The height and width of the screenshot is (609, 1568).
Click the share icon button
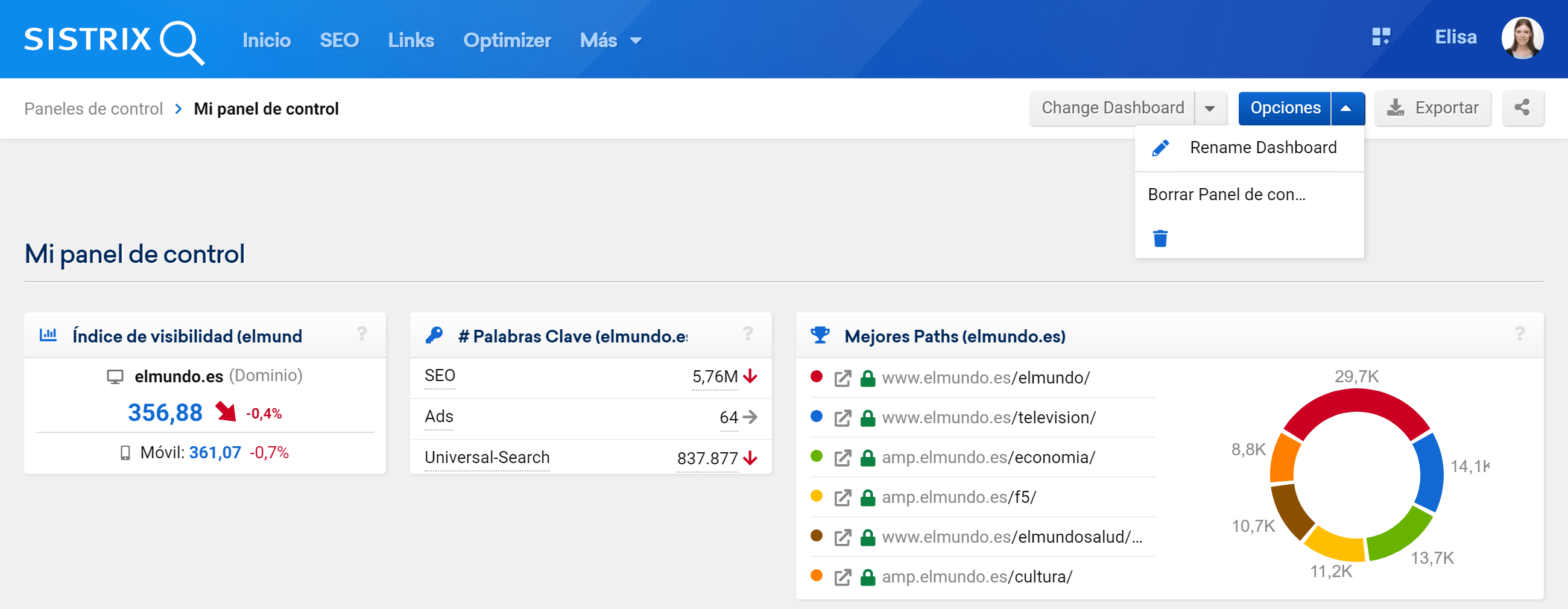coord(1522,109)
